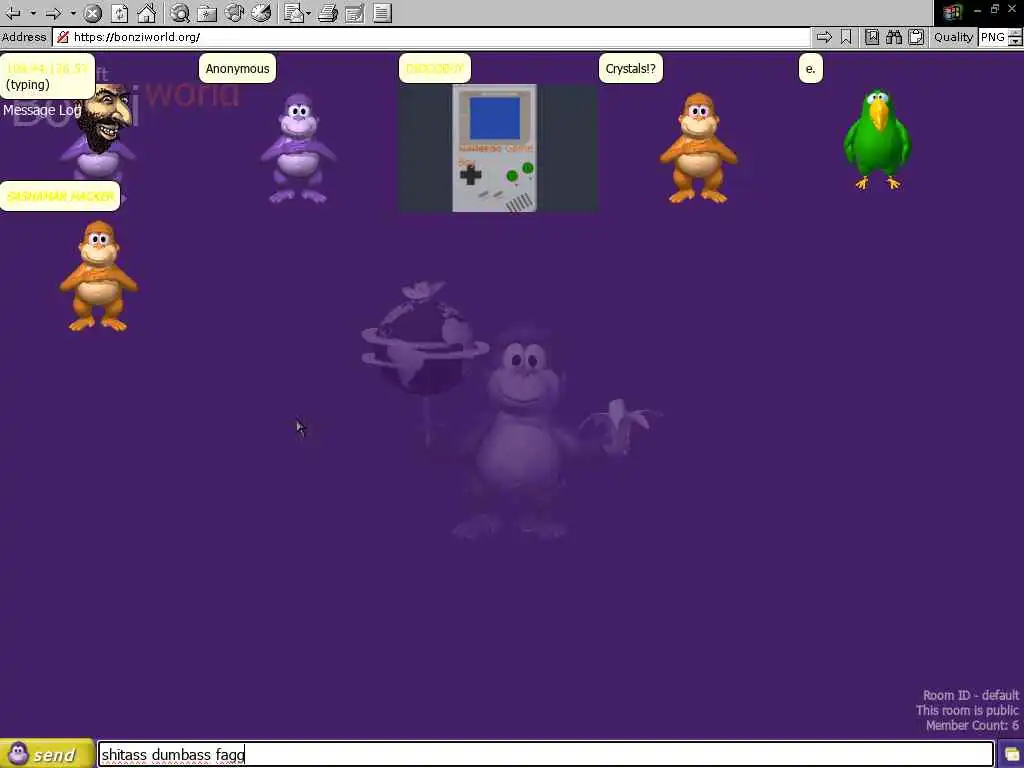The width and height of the screenshot is (1024, 768).
Task: Open the History clock toolbar icon
Action: pos(261,12)
